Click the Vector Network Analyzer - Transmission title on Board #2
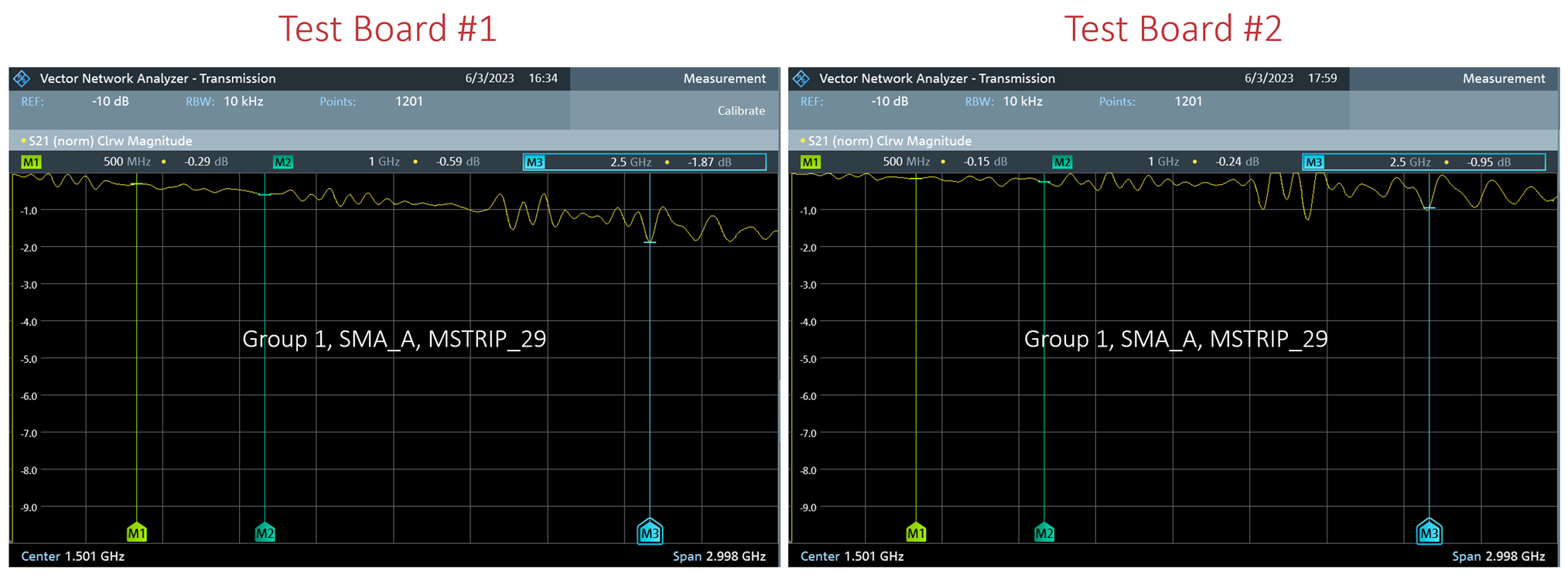 [x=937, y=78]
